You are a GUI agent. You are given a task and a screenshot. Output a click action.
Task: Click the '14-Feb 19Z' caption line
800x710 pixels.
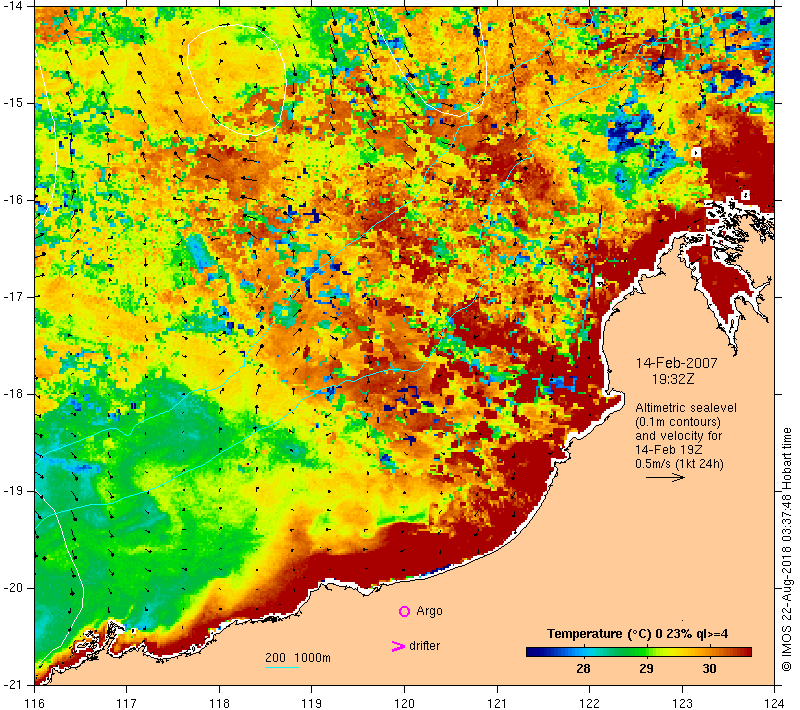(x=668, y=450)
